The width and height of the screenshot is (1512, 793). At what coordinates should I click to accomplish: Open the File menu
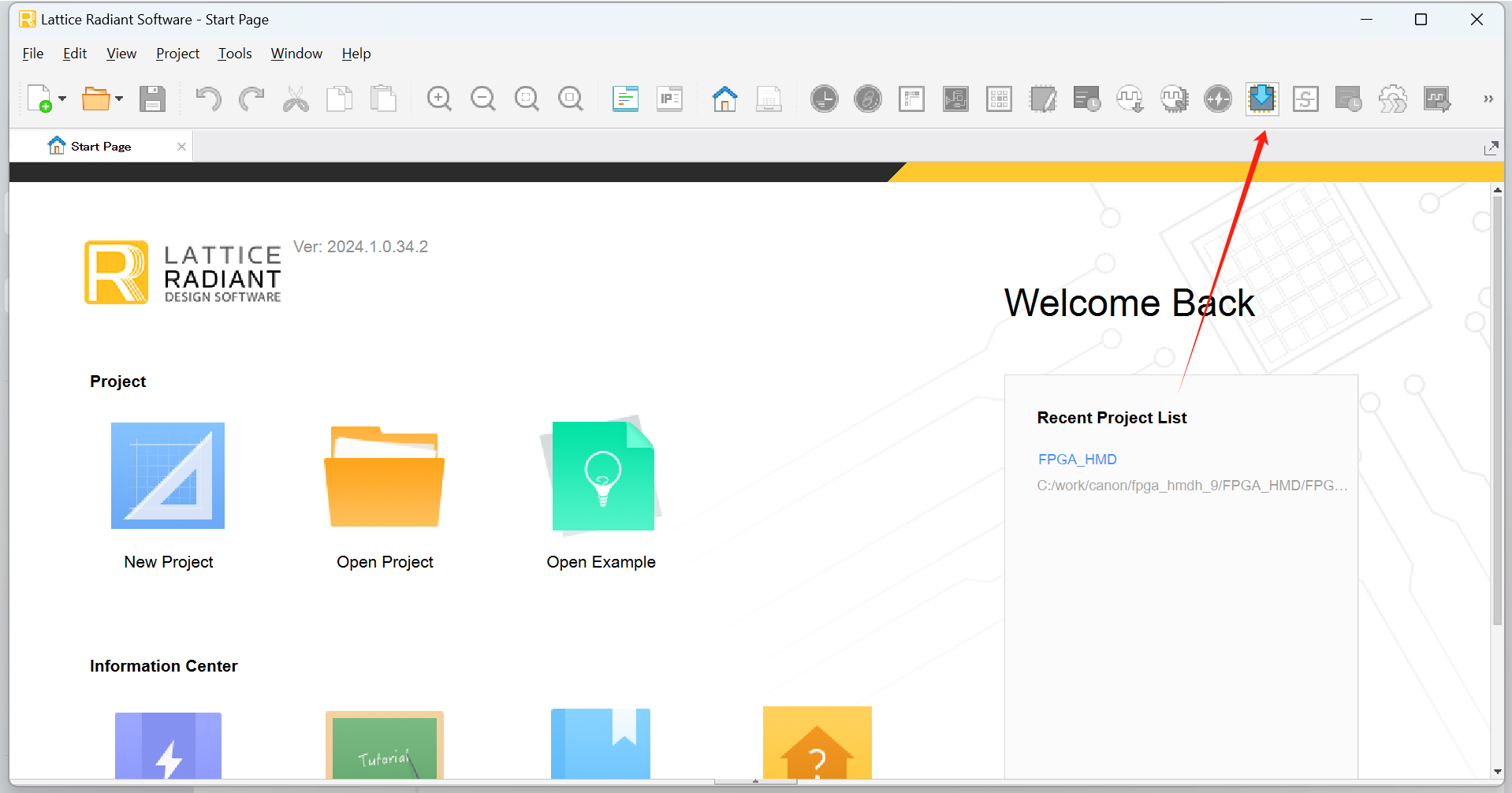click(33, 54)
